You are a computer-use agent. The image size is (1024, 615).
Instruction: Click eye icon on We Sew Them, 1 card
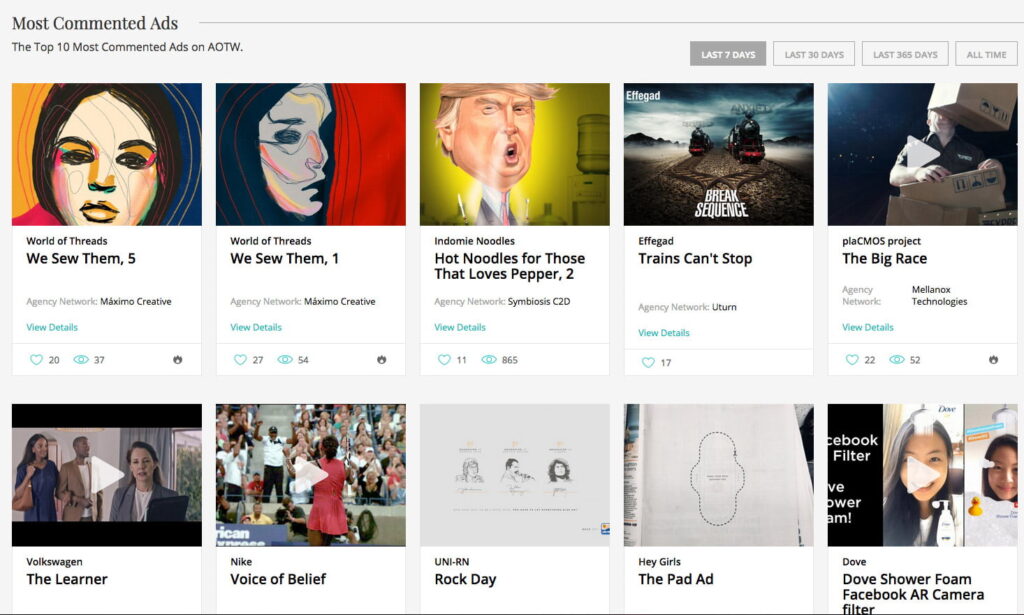285,360
